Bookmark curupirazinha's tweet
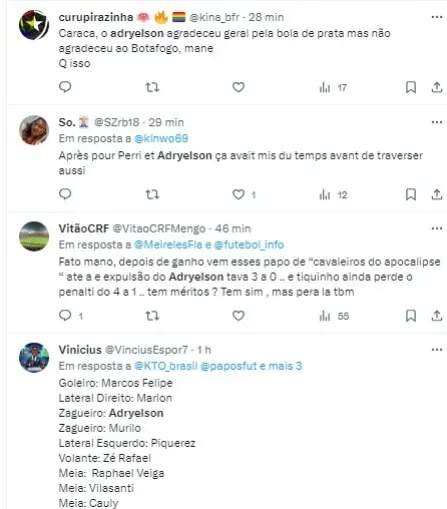This screenshot has height=509, width=447. pyautogui.click(x=411, y=87)
